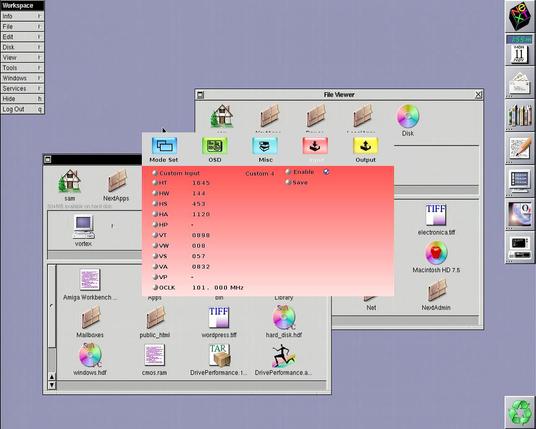Expand the View submenu

pyautogui.click(x=22, y=57)
